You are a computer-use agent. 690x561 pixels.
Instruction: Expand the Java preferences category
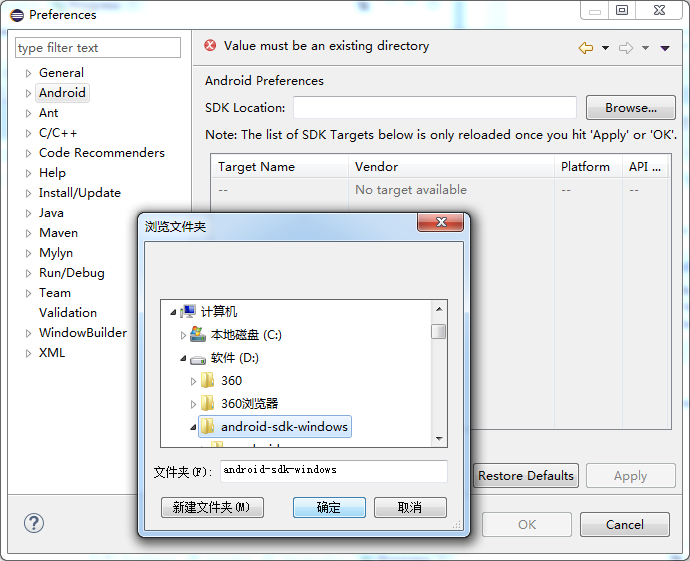28,213
